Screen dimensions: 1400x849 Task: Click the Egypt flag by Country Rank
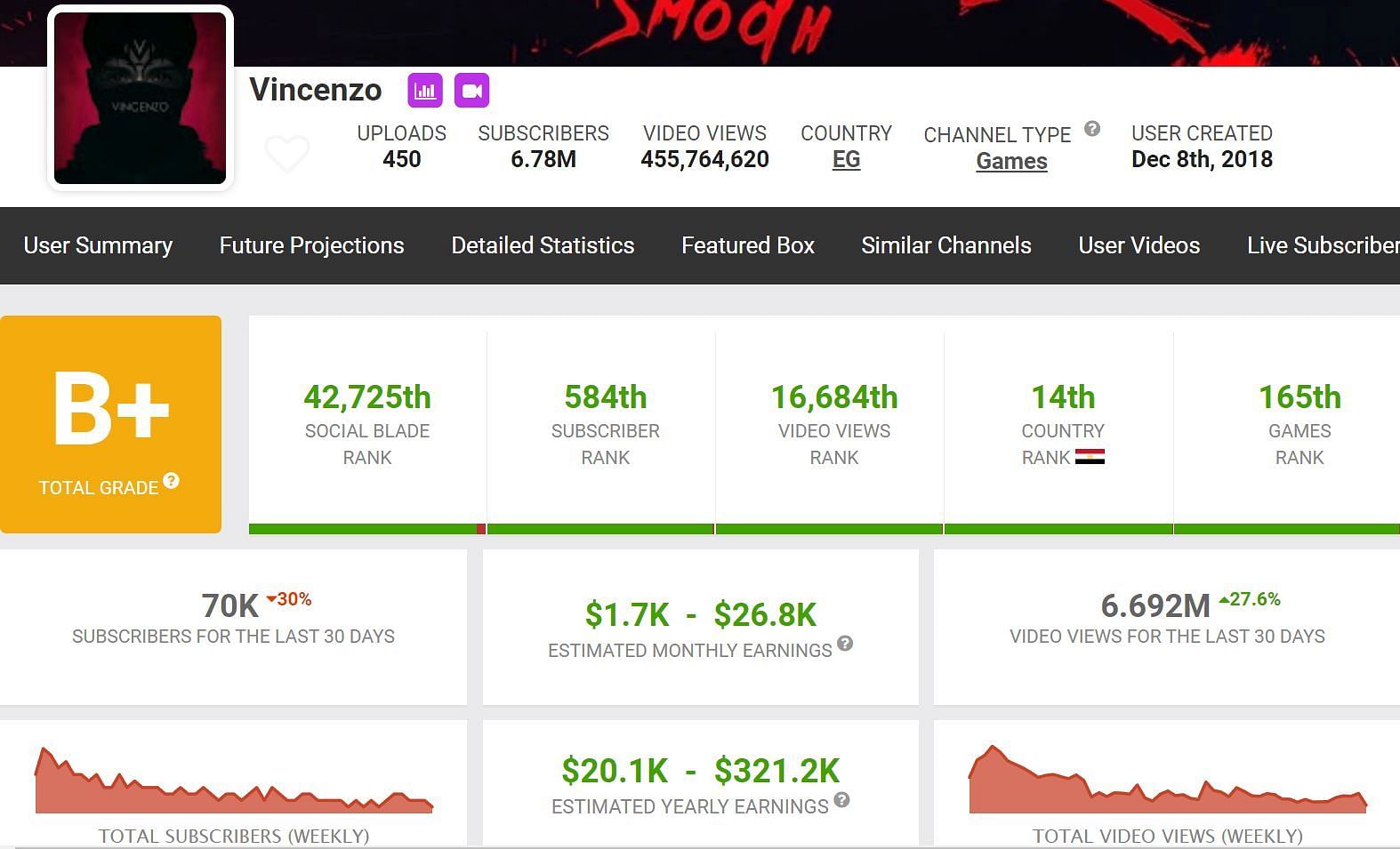pyautogui.click(x=1090, y=457)
